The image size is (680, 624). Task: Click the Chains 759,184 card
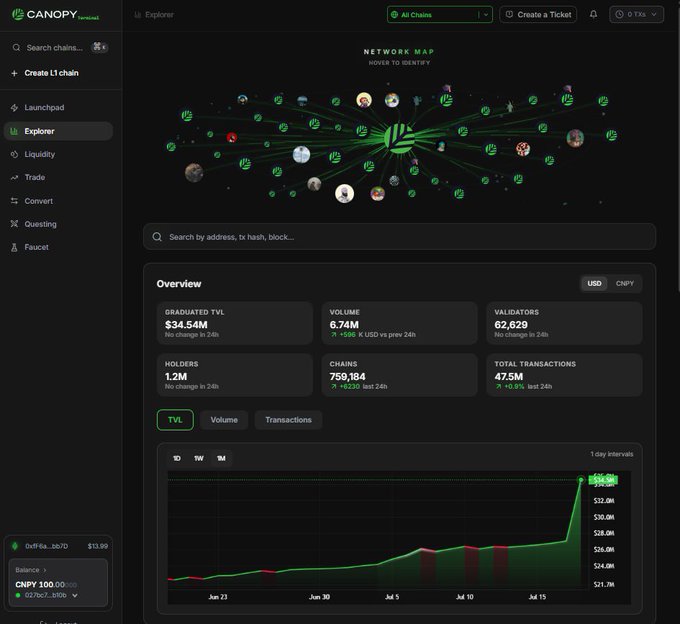399,375
